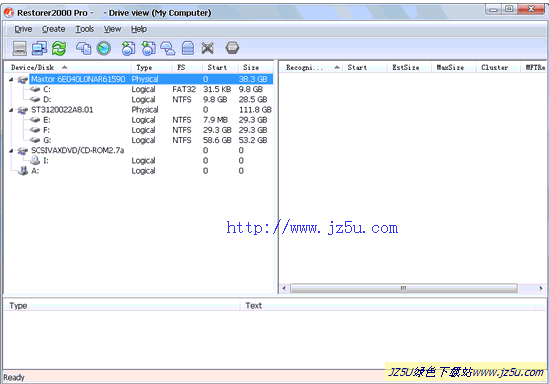The image size is (549, 384).
Task: Click the C: partition drive icon
Action: pyautogui.click(x=35, y=89)
